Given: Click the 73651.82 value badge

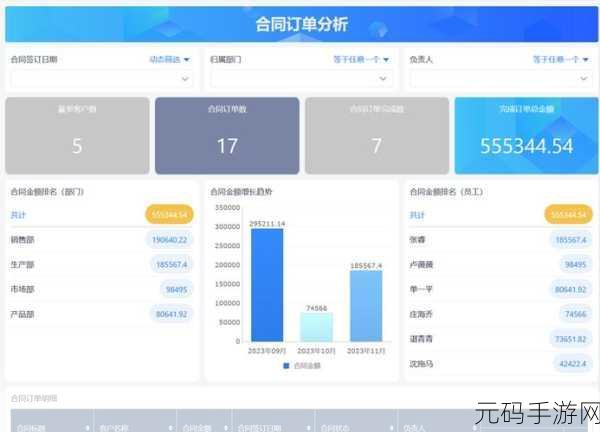Looking at the screenshot, I should pyautogui.click(x=571, y=339).
